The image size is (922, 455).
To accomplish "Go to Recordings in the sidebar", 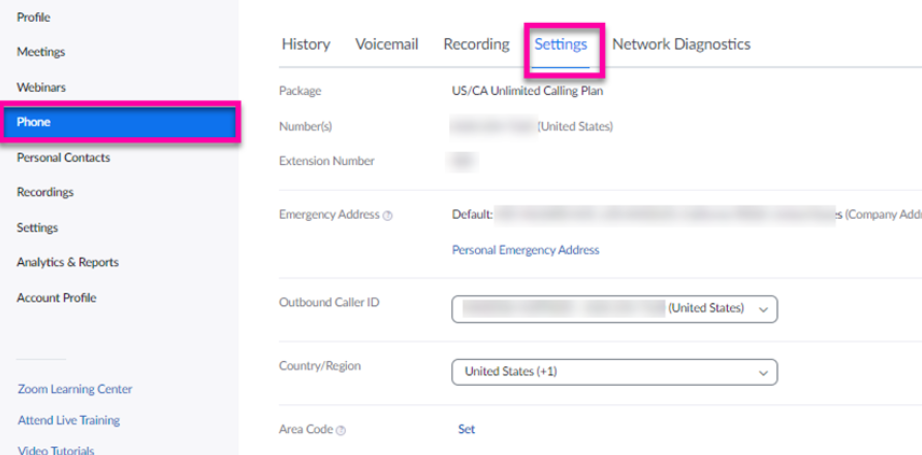I will 45,192.
